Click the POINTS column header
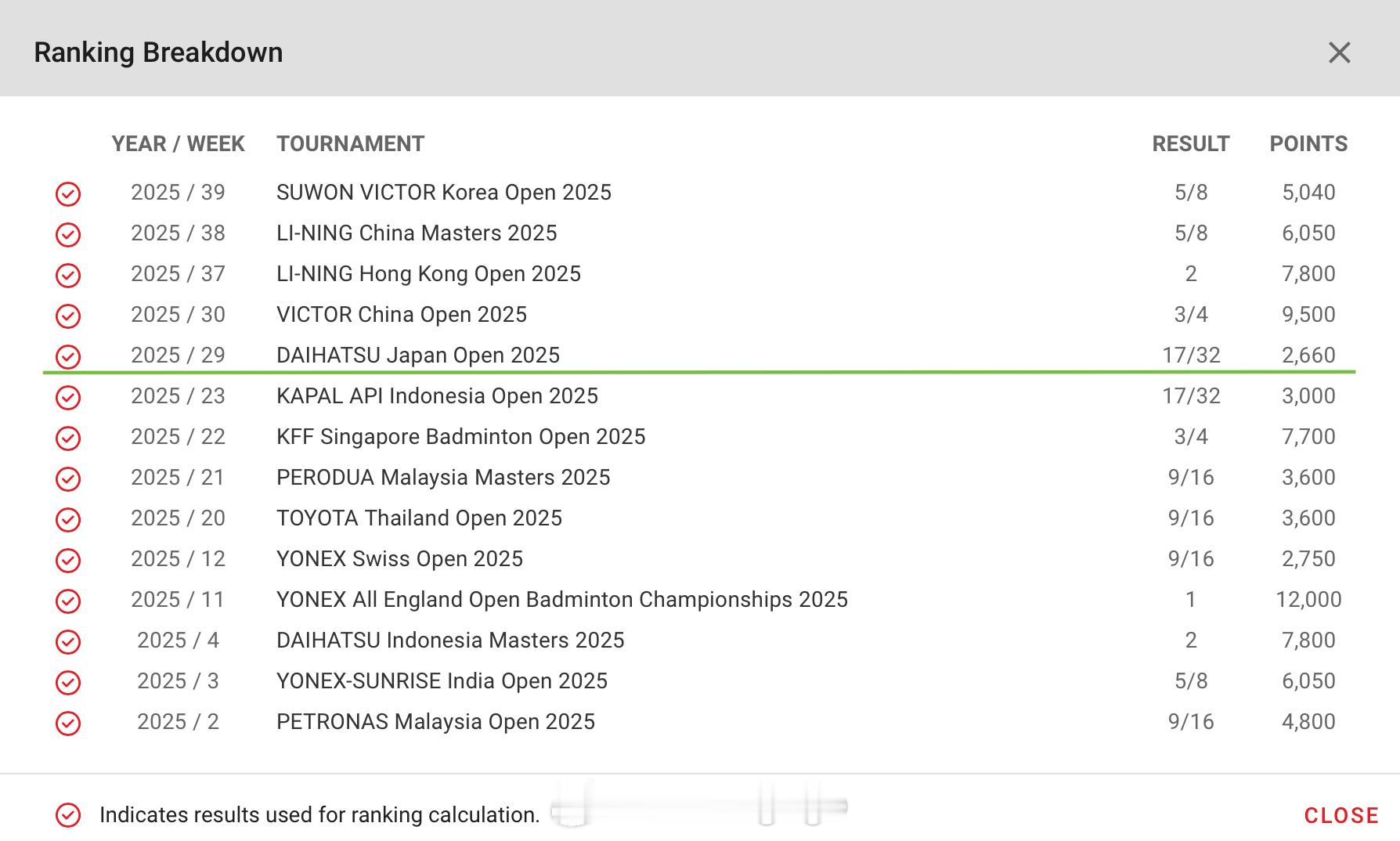 [x=1308, y=144]
